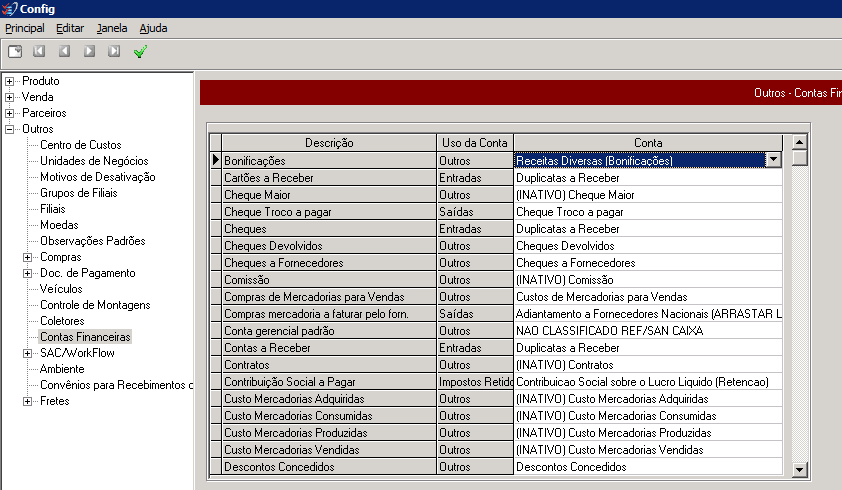This screenshot has height=490, width=842.
Task: Open the Janela menu
Action: pyautogui.click(x=112, y=28)
